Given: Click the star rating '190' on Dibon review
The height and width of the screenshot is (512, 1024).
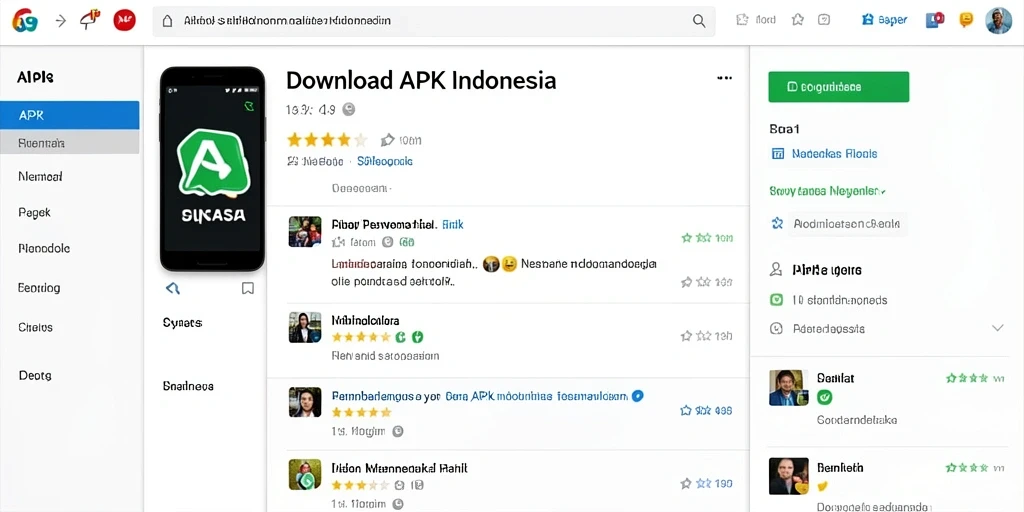Looking at the screenshot, I should click(706, 483).
